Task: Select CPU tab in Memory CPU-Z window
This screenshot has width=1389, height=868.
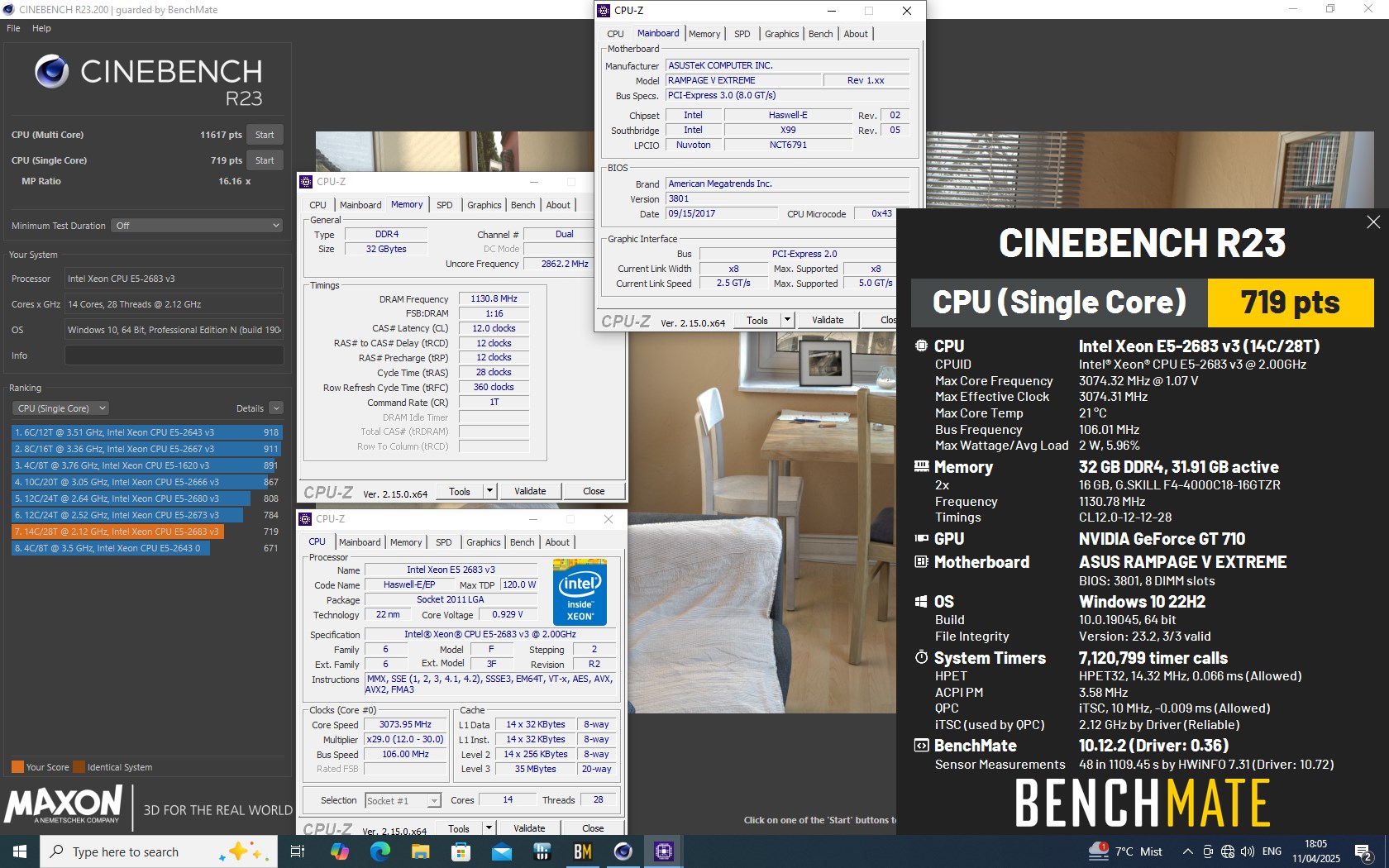Action: pyautogui.click(x=317, y=205)
